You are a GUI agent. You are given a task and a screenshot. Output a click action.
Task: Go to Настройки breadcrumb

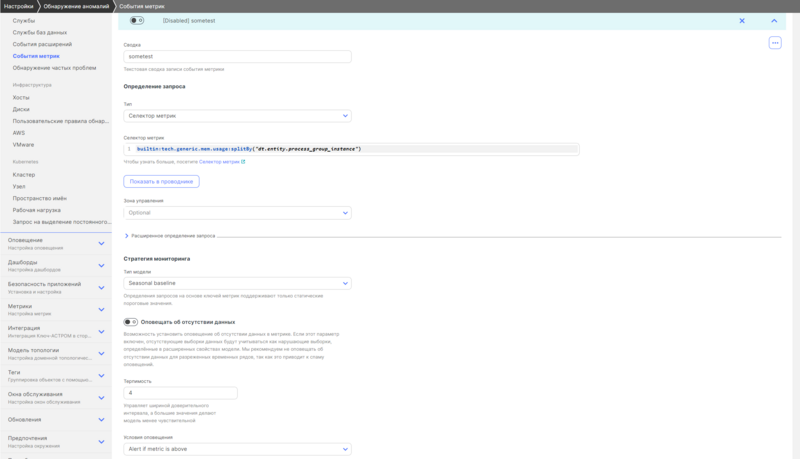tap(19, 6)
